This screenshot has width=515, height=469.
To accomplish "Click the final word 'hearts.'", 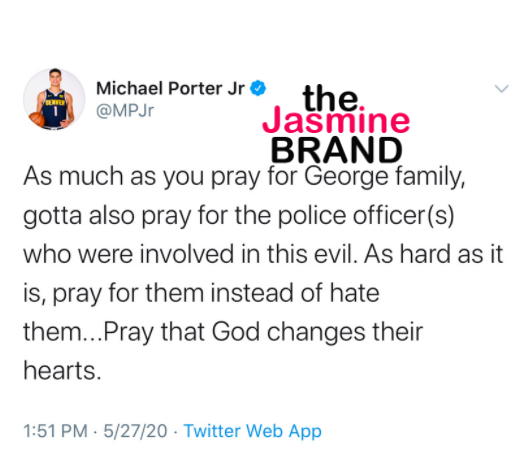I will (62, 371).
